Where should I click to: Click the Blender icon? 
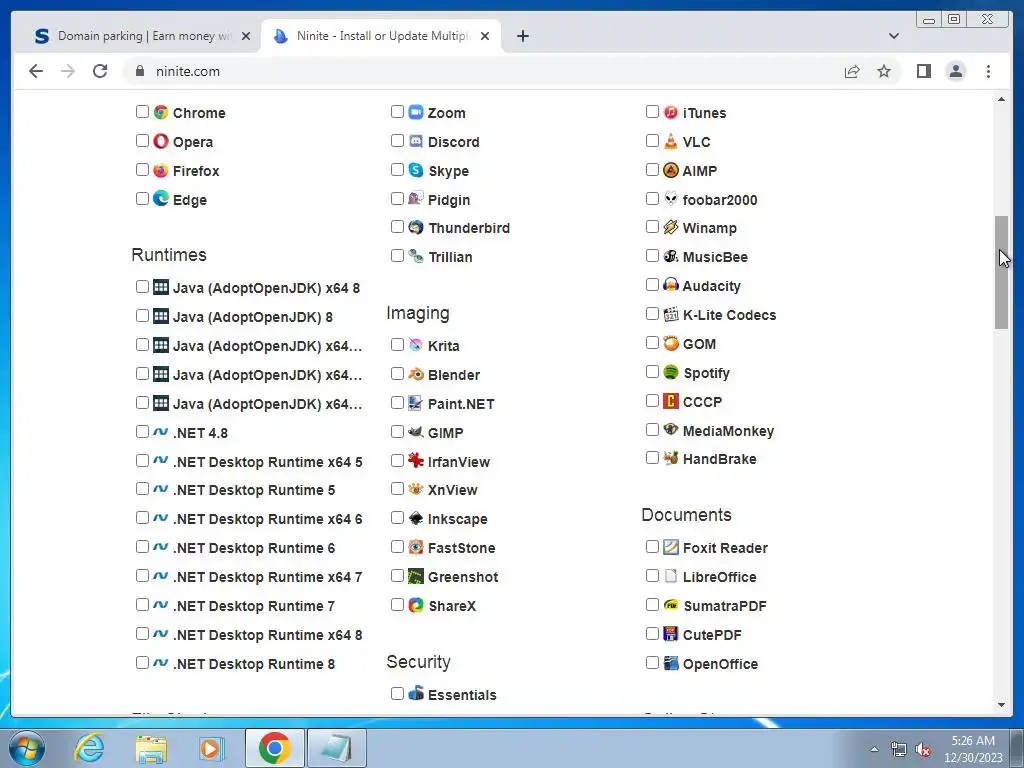(416, 374)
